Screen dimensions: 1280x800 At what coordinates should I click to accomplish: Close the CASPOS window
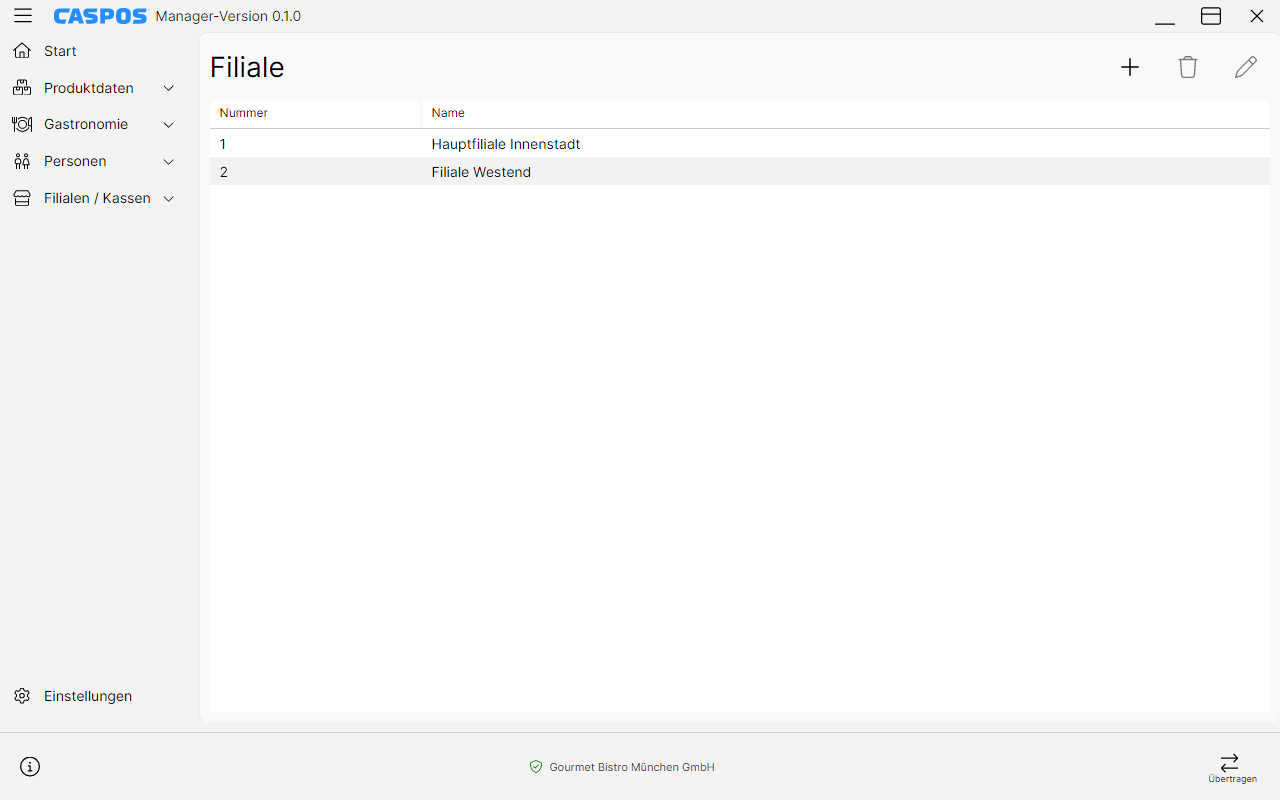click(x=1257, y=16)
